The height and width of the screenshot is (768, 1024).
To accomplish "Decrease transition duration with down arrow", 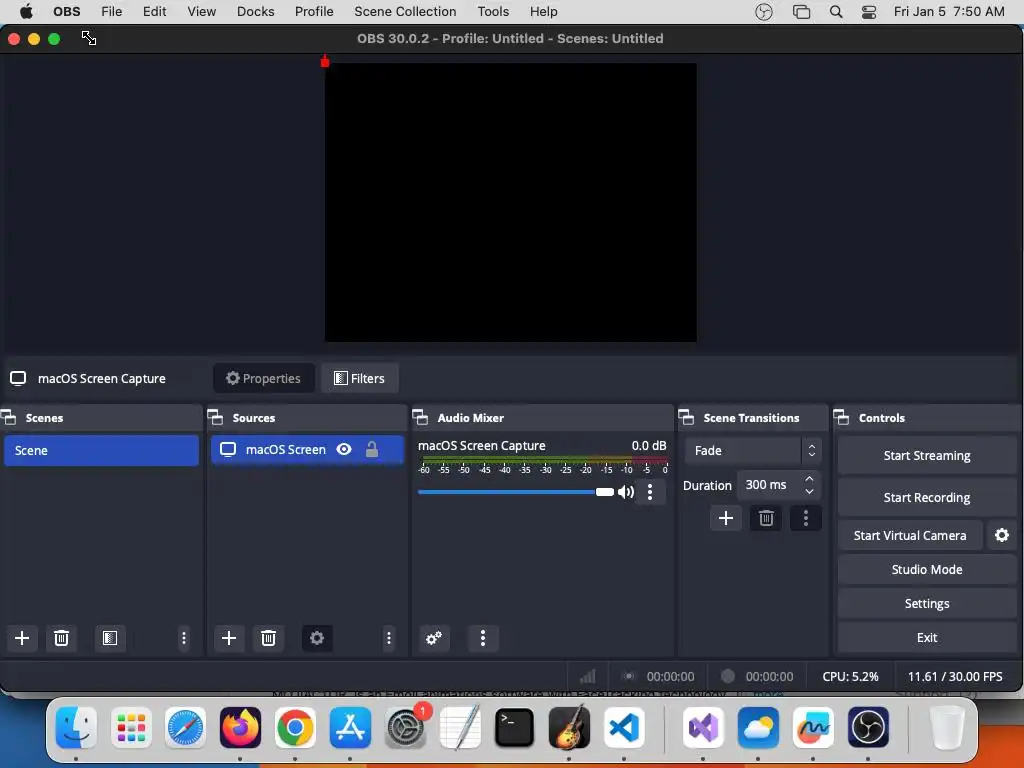I will [x=809, y=491].
